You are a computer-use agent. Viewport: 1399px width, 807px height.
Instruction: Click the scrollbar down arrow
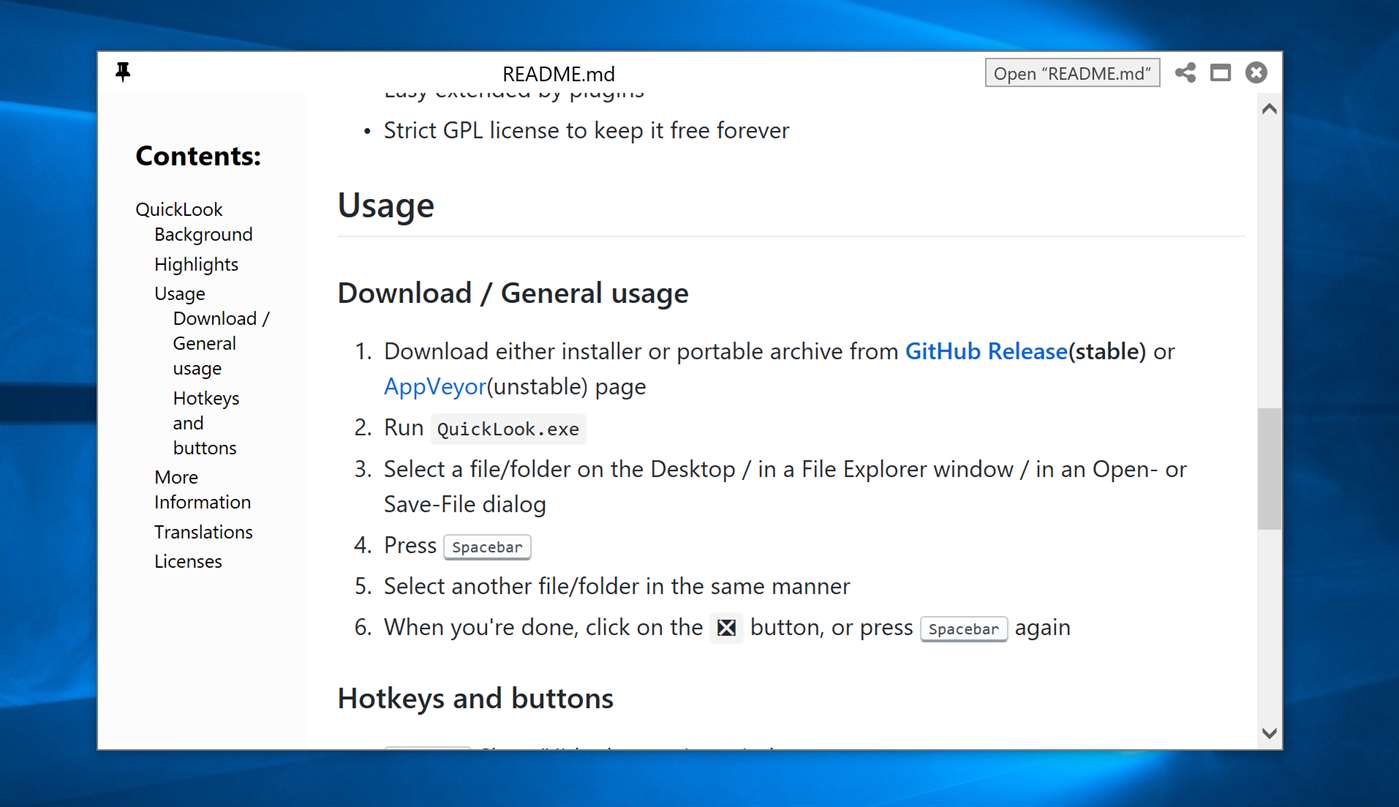click(1269, 733)
